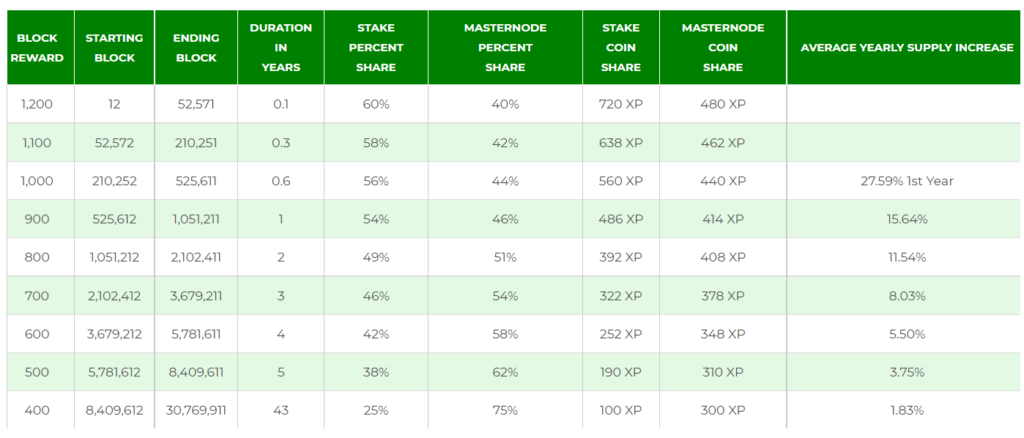Click the 49% stake percent cell
Viewport: 1024px width, 438px height.
pos(376,257)
